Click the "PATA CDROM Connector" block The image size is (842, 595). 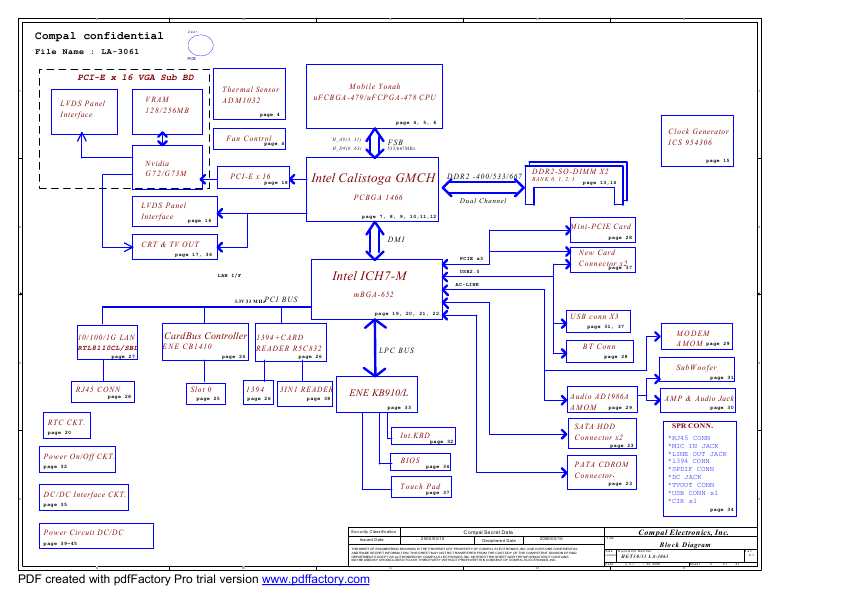pyautogui.click(x=603, y=473)
